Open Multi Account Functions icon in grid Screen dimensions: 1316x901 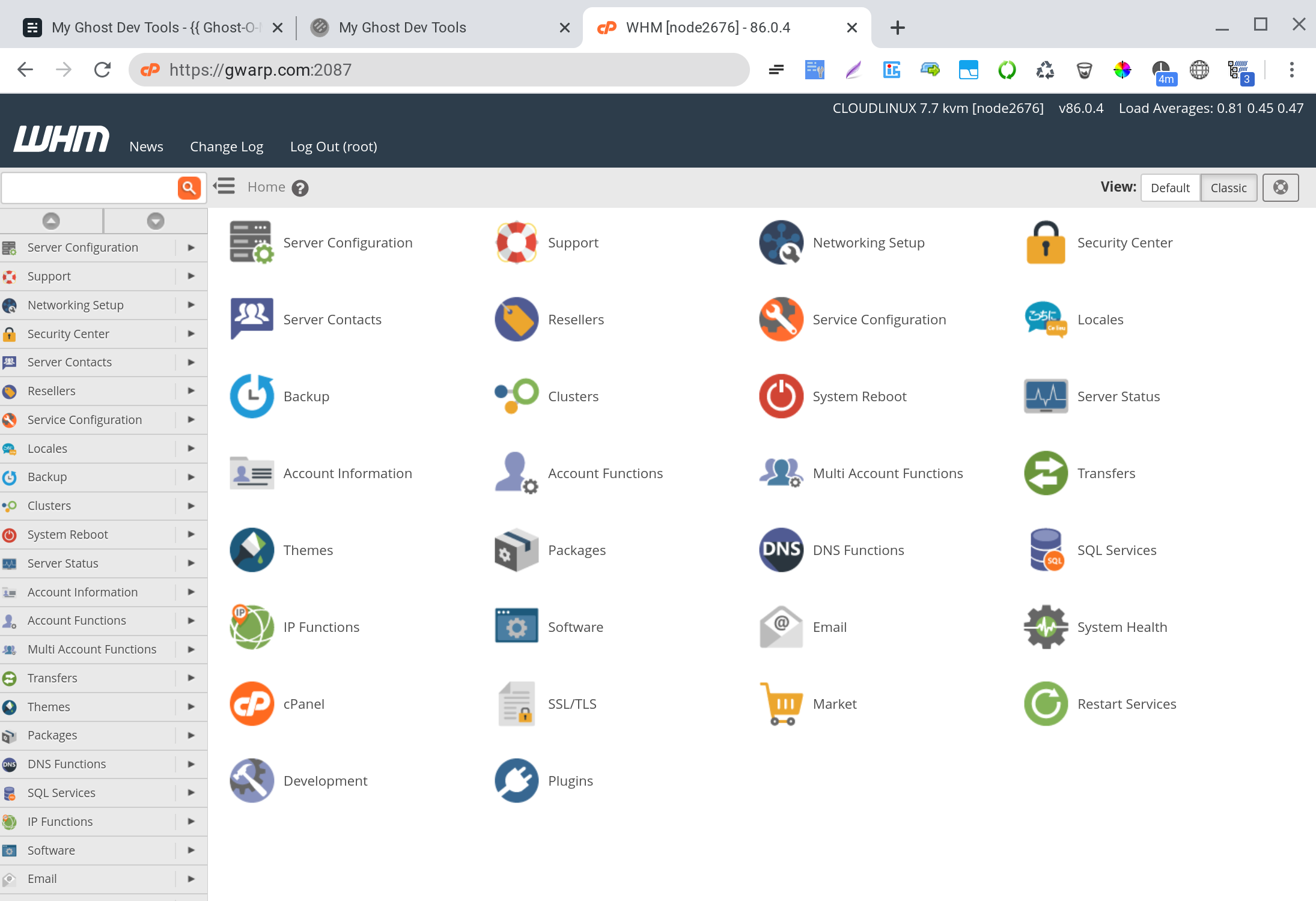click(781, 473)
